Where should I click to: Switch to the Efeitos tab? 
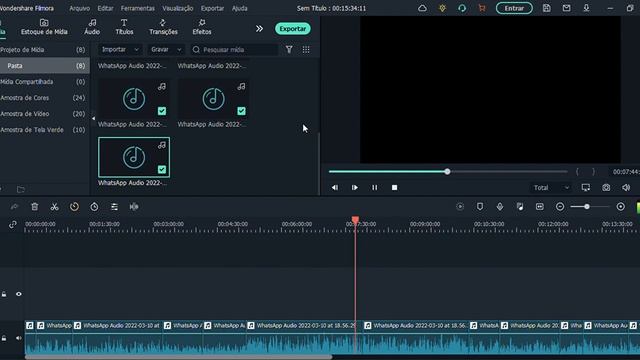coord(202,27)
